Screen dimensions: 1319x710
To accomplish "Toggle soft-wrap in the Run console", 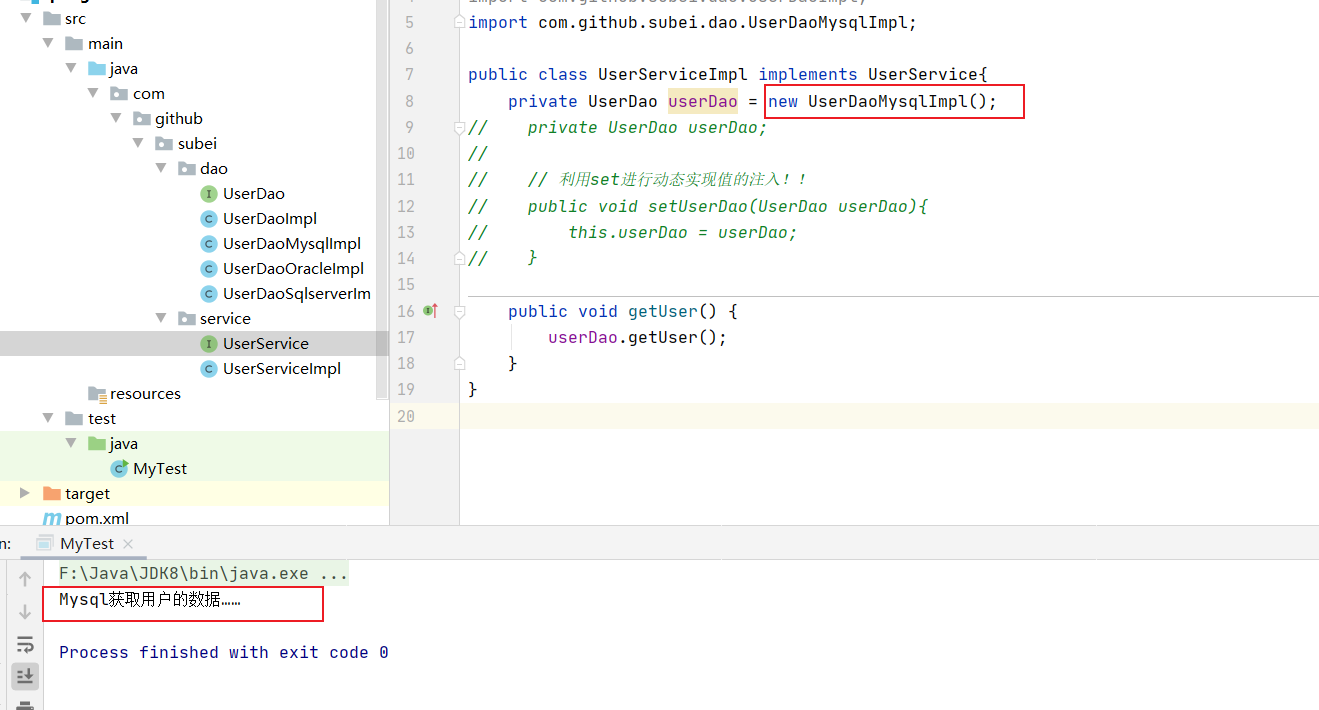I will click(25, 644).
